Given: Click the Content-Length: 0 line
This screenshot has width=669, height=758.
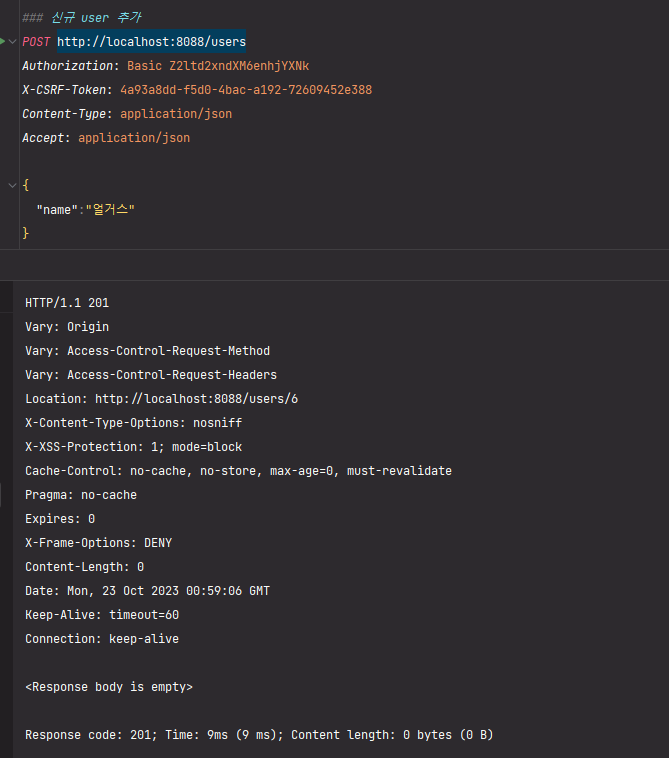Looking at the screenshot, I should point(85,567).
